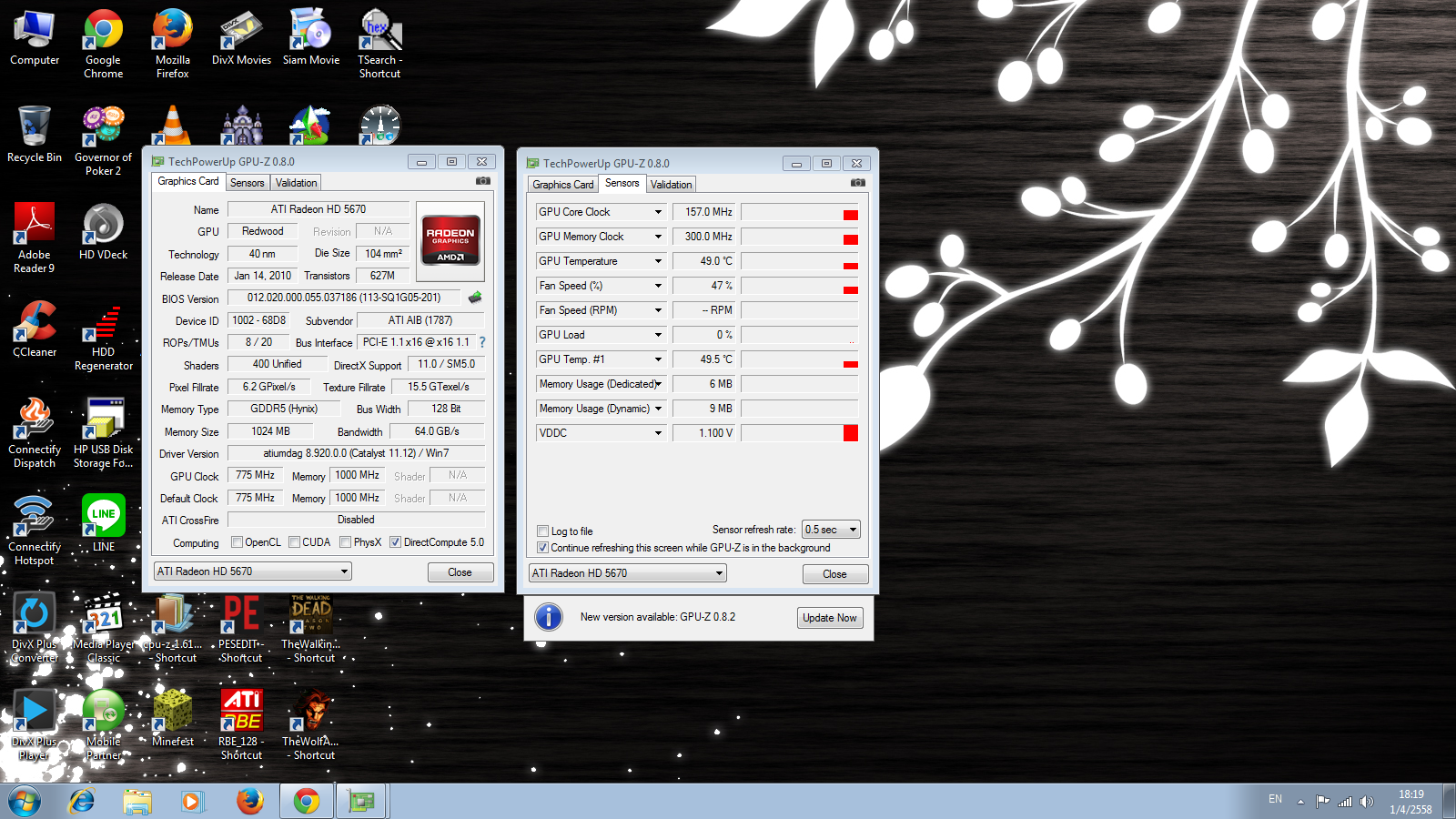This screenshot has width=1456, height=819.
Task: Select Graphics Card tab in the left GPU-Z window
Action: pos(188,181)
